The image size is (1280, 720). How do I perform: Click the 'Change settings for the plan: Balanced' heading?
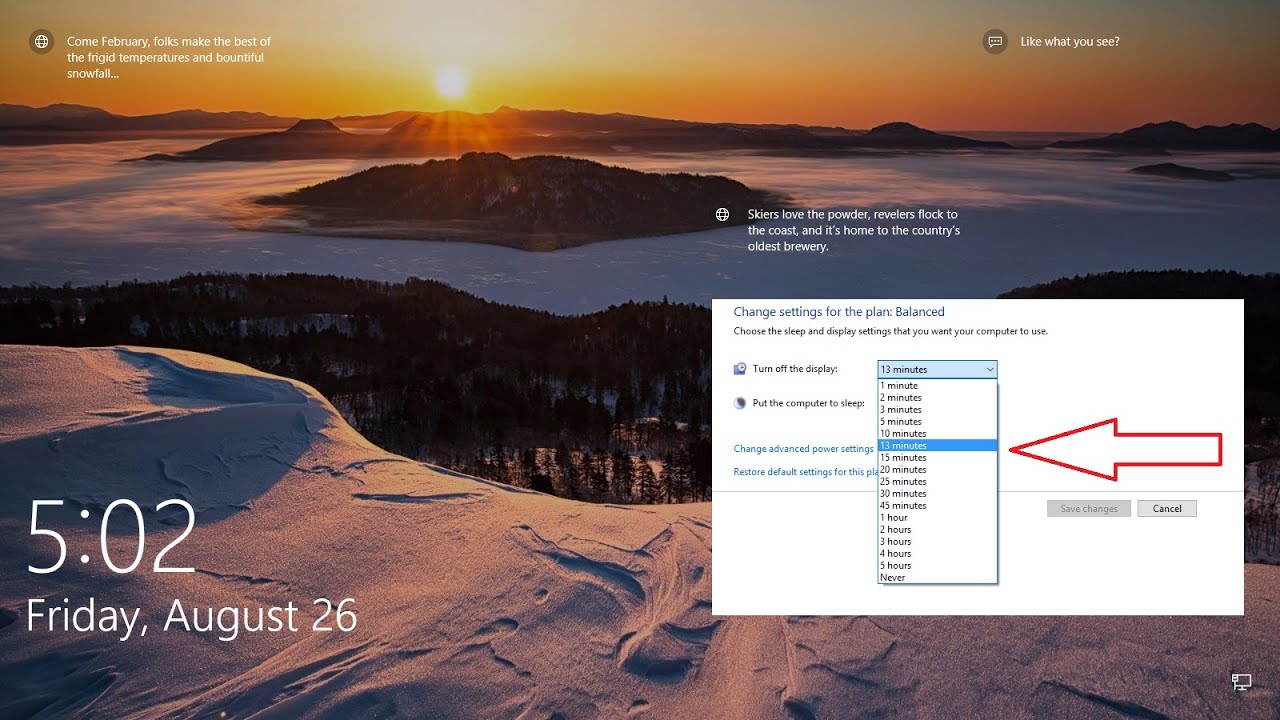839,312
